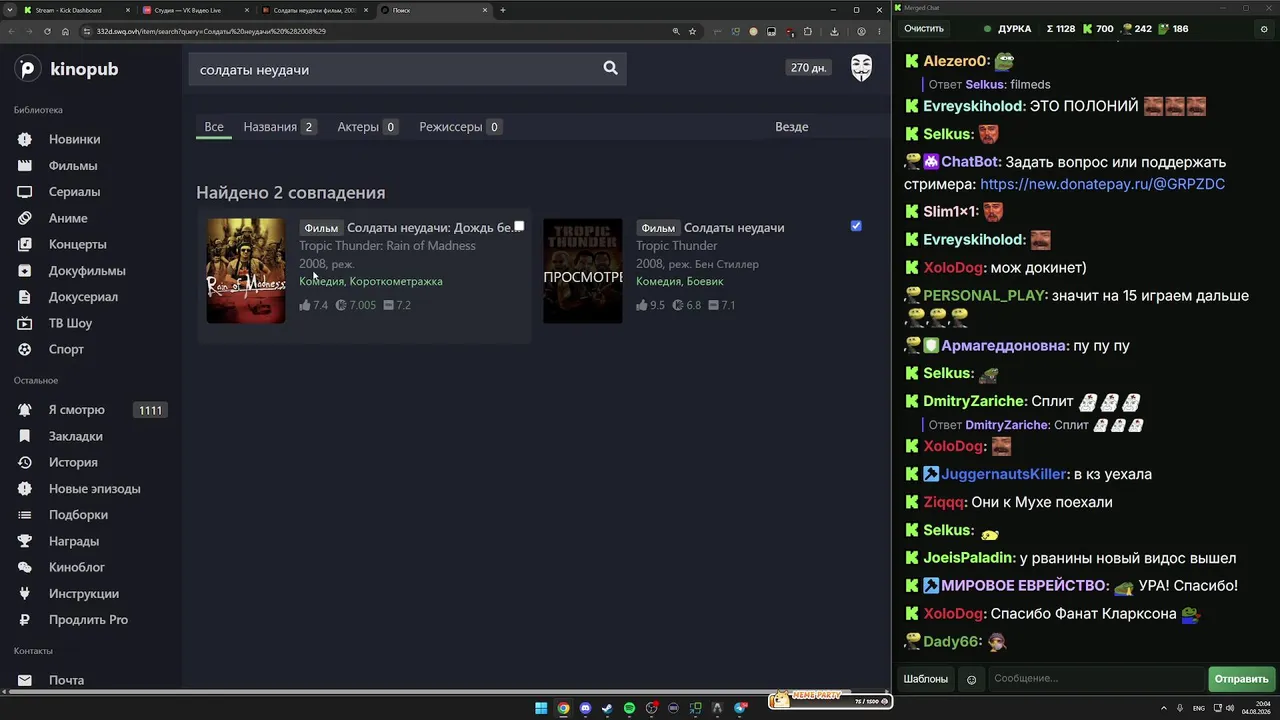Open the Tropic Thunder poster thumbnail

click(x=582, y=270)
